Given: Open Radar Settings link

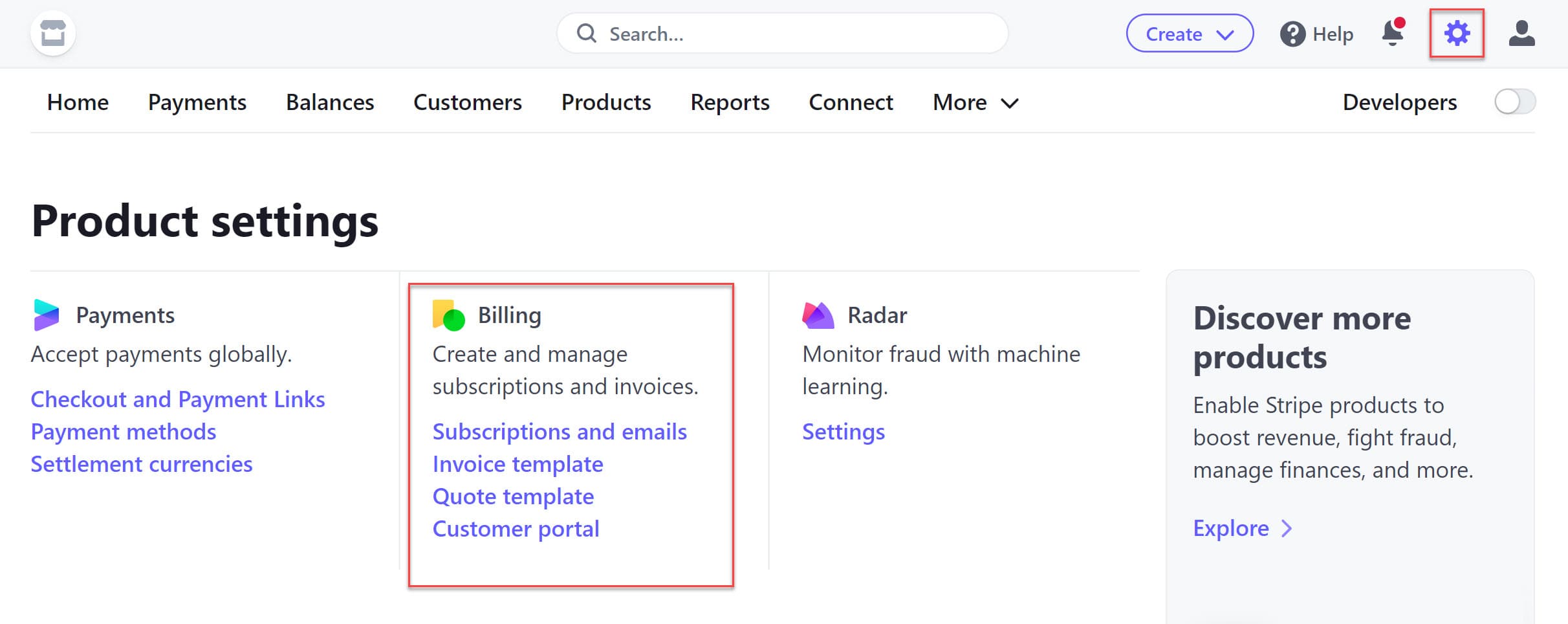Looking at the screenshot, I should [x=843, y=432].
